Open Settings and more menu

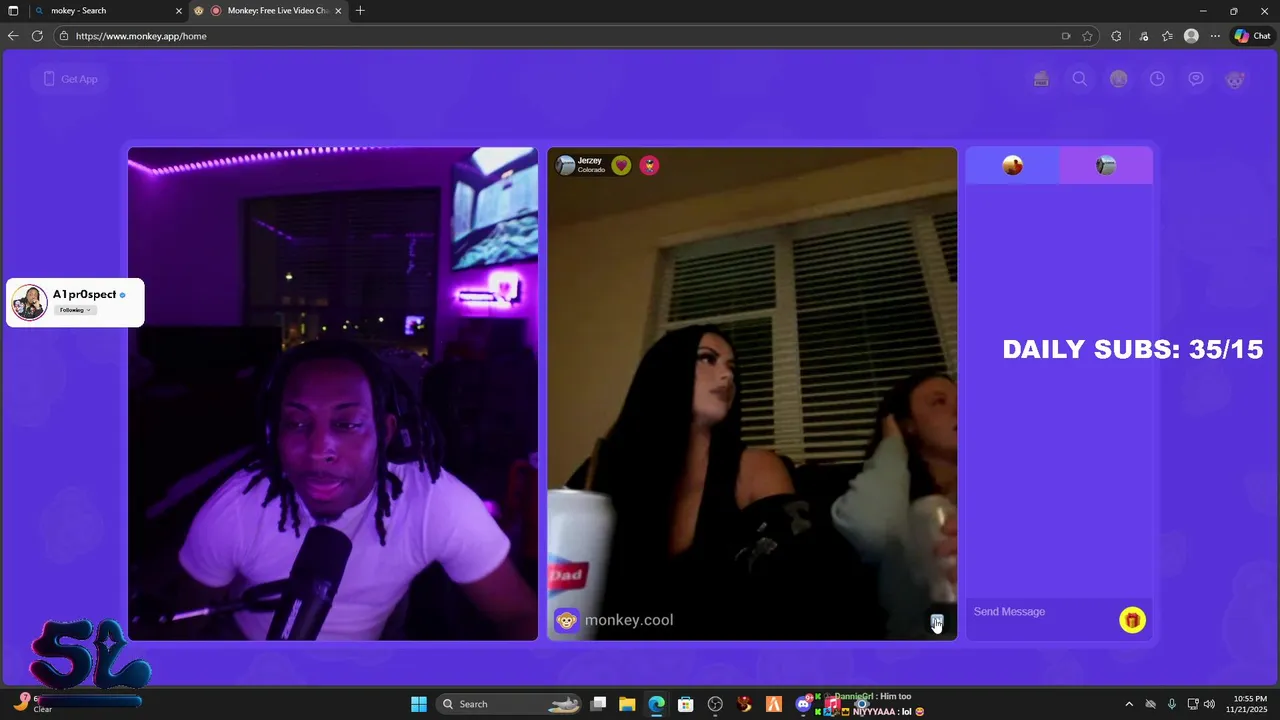pos(1215,36)
